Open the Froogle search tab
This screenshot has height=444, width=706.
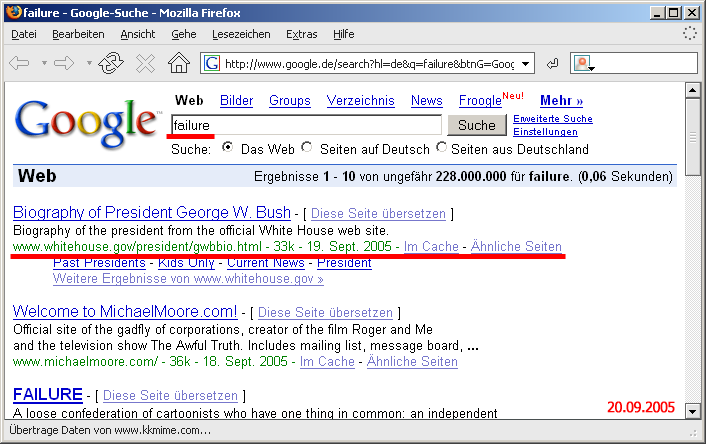click(x=480, y=100)
